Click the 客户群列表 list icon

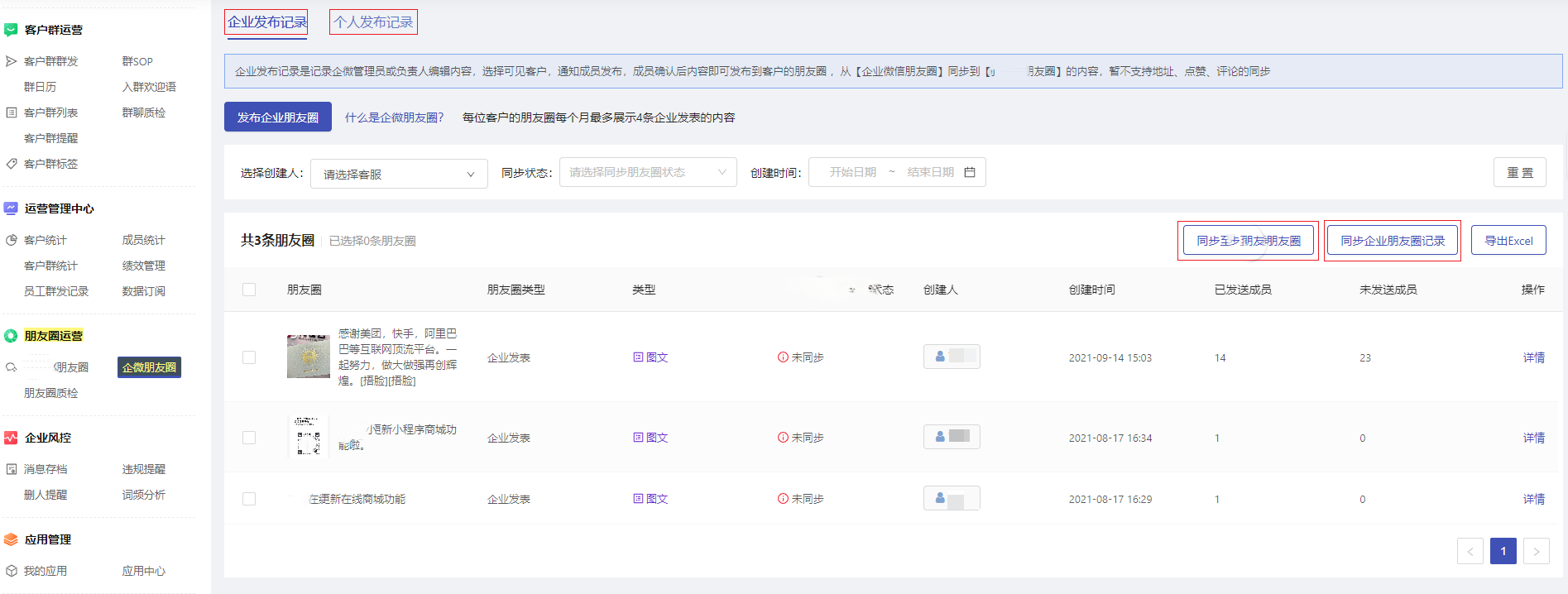coord(12,113)
